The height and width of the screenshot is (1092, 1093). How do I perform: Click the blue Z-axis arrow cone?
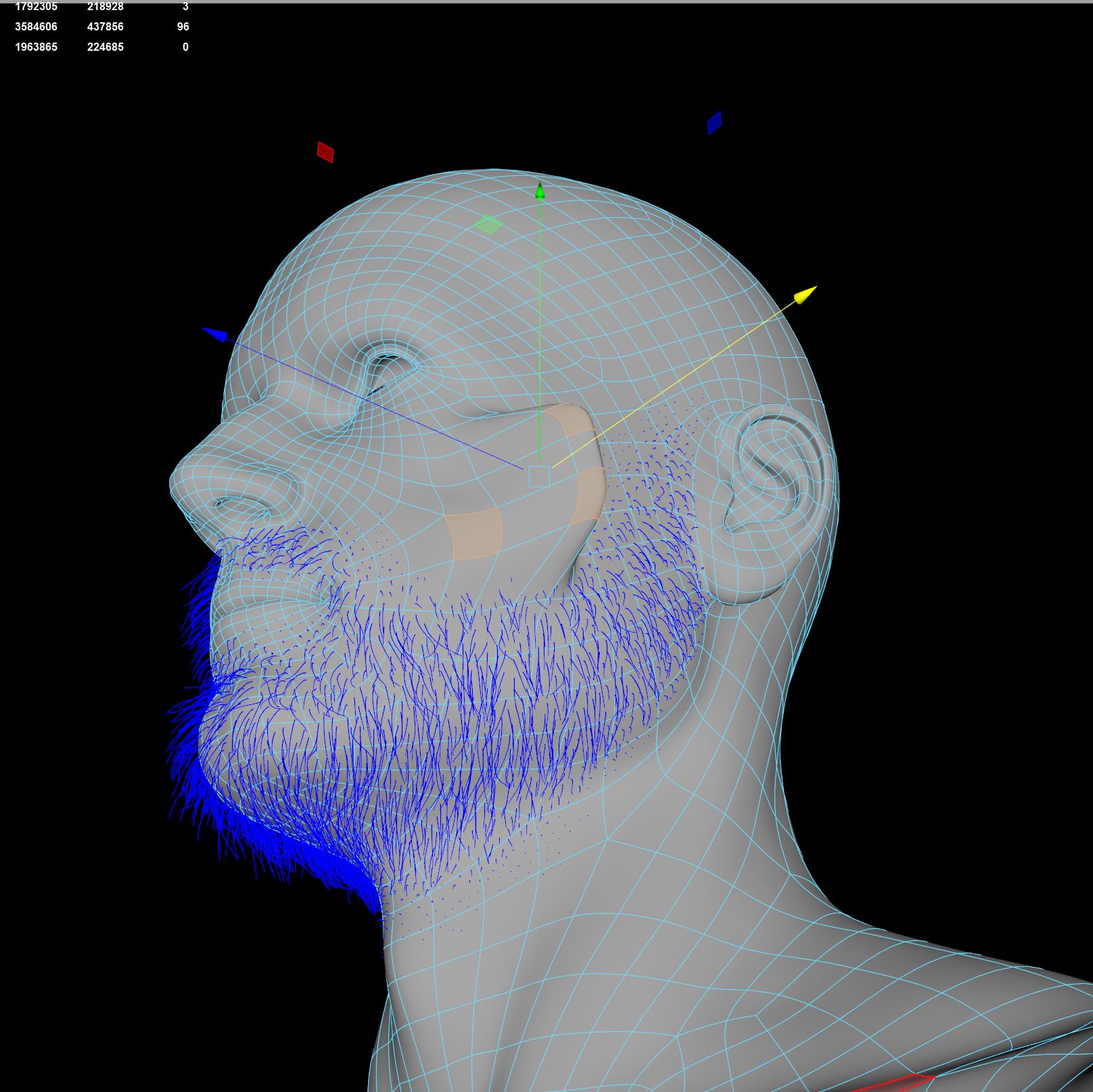point(215,334)
